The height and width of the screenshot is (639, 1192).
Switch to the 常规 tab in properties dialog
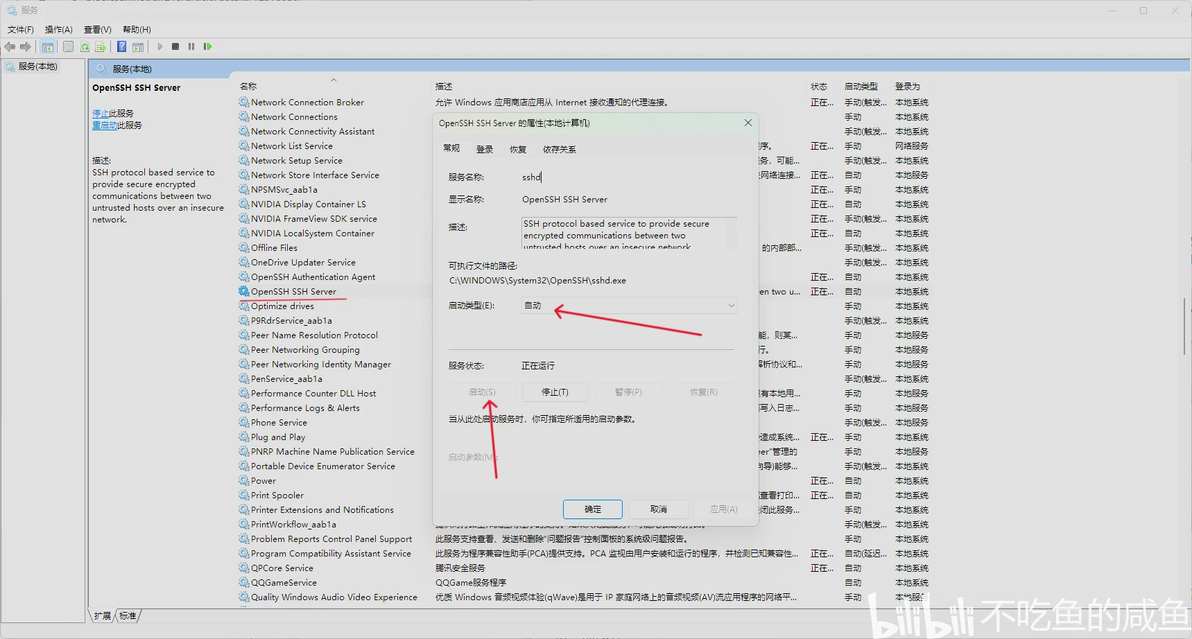coord(452,149)
